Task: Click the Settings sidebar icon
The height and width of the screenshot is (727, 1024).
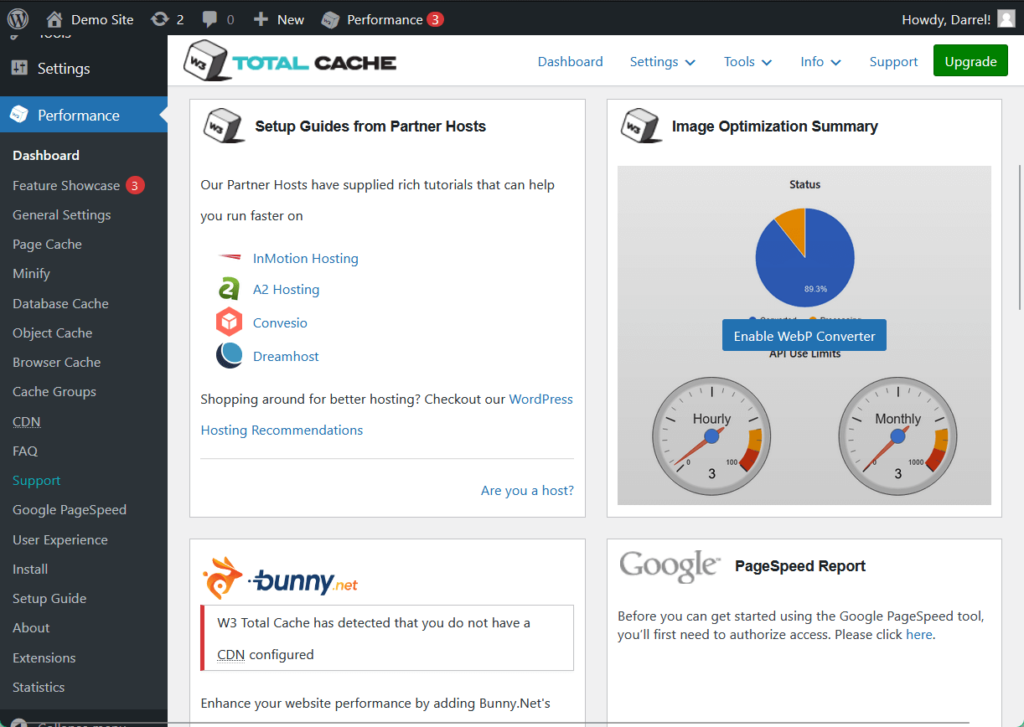Action: pos(20,67)
